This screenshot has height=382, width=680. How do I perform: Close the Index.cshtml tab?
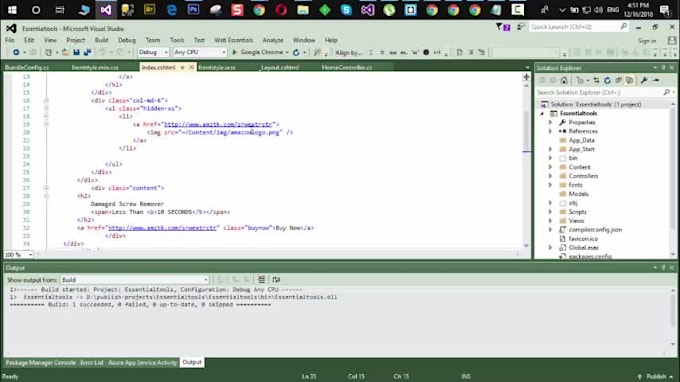pyautogui.click(x=191, y=67)
